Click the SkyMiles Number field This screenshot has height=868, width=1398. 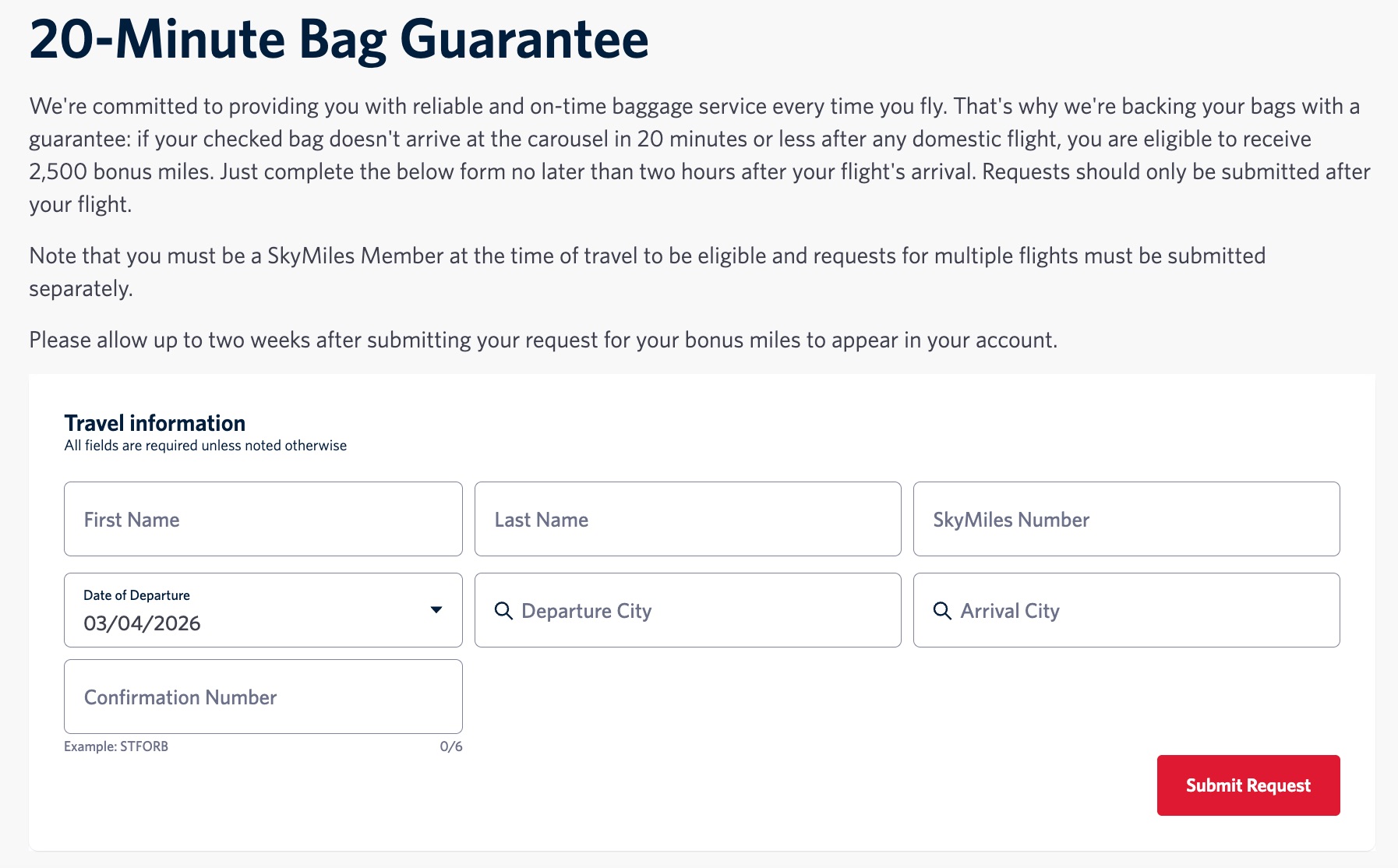click(x=1127, y=519)
